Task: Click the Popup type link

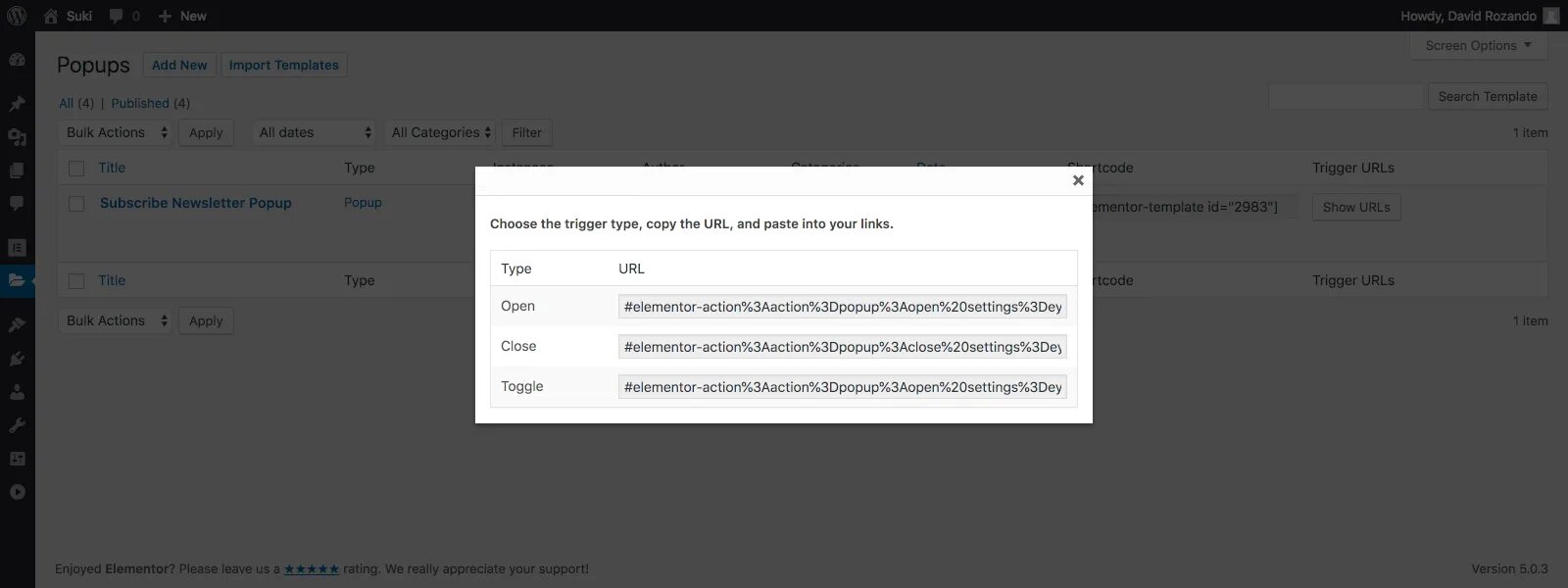Action: click(363, 202)
